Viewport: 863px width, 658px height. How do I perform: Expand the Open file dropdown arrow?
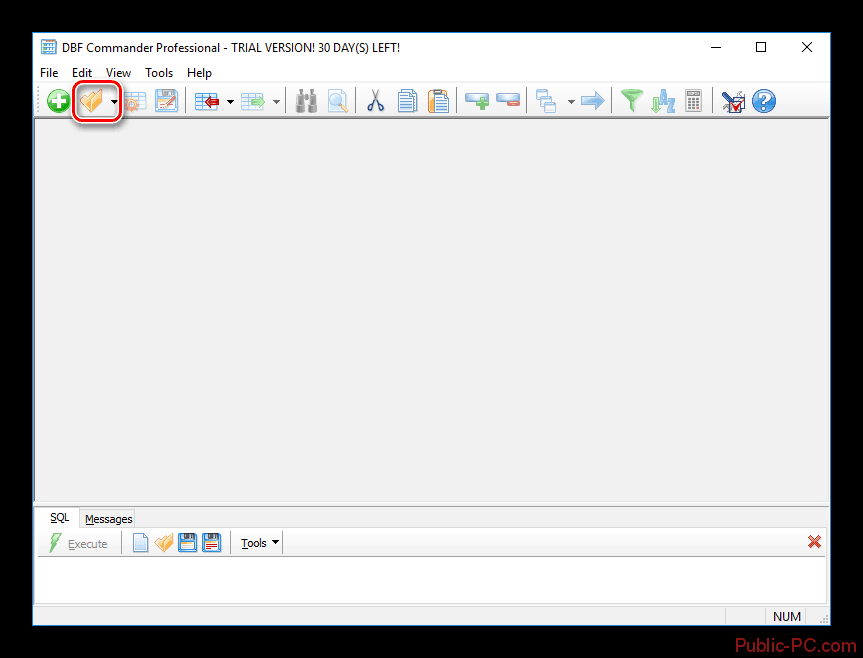pyautogui.click(x=114, y=102)
